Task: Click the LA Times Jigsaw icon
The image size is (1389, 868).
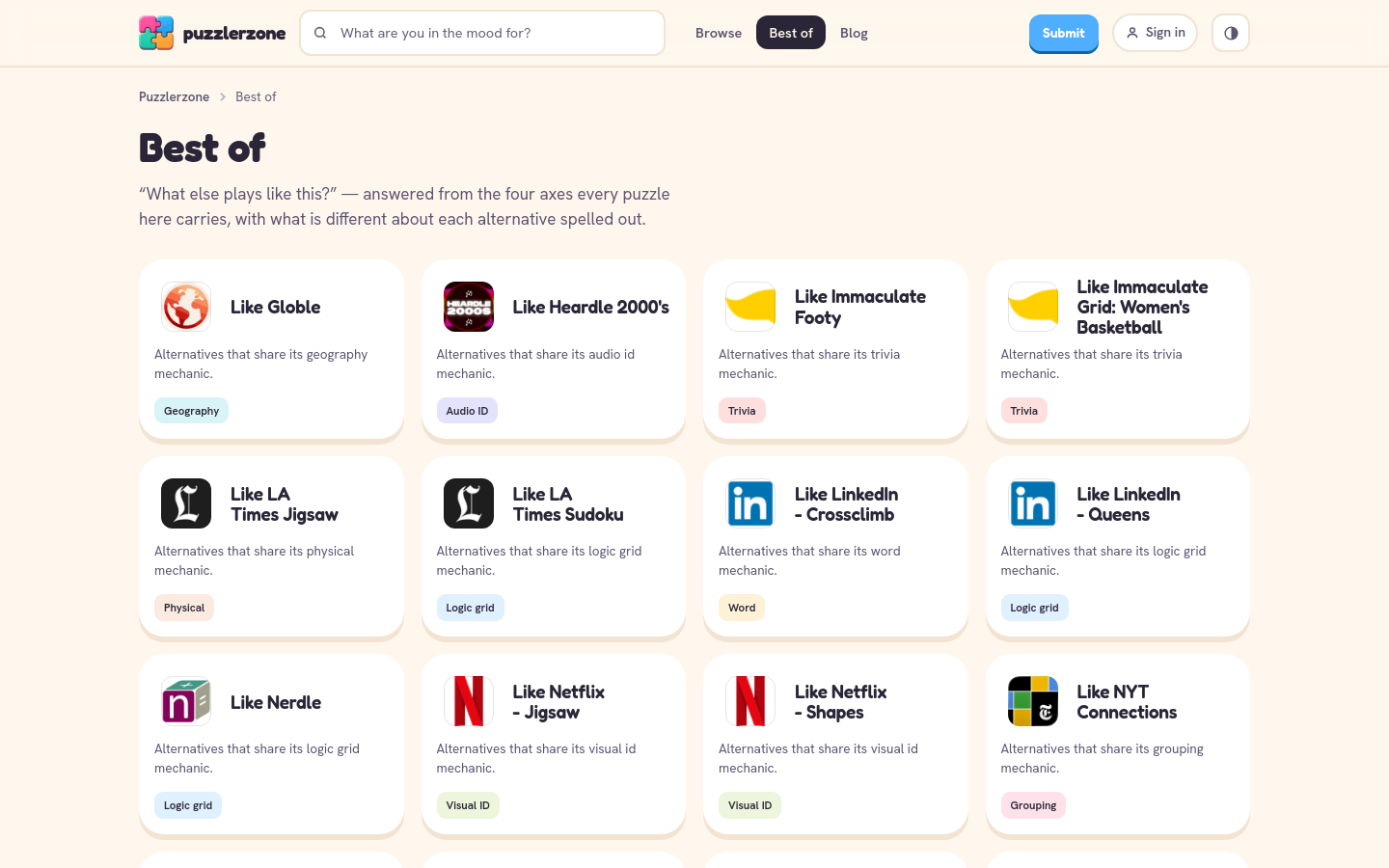Action: [x=186, y=503]
